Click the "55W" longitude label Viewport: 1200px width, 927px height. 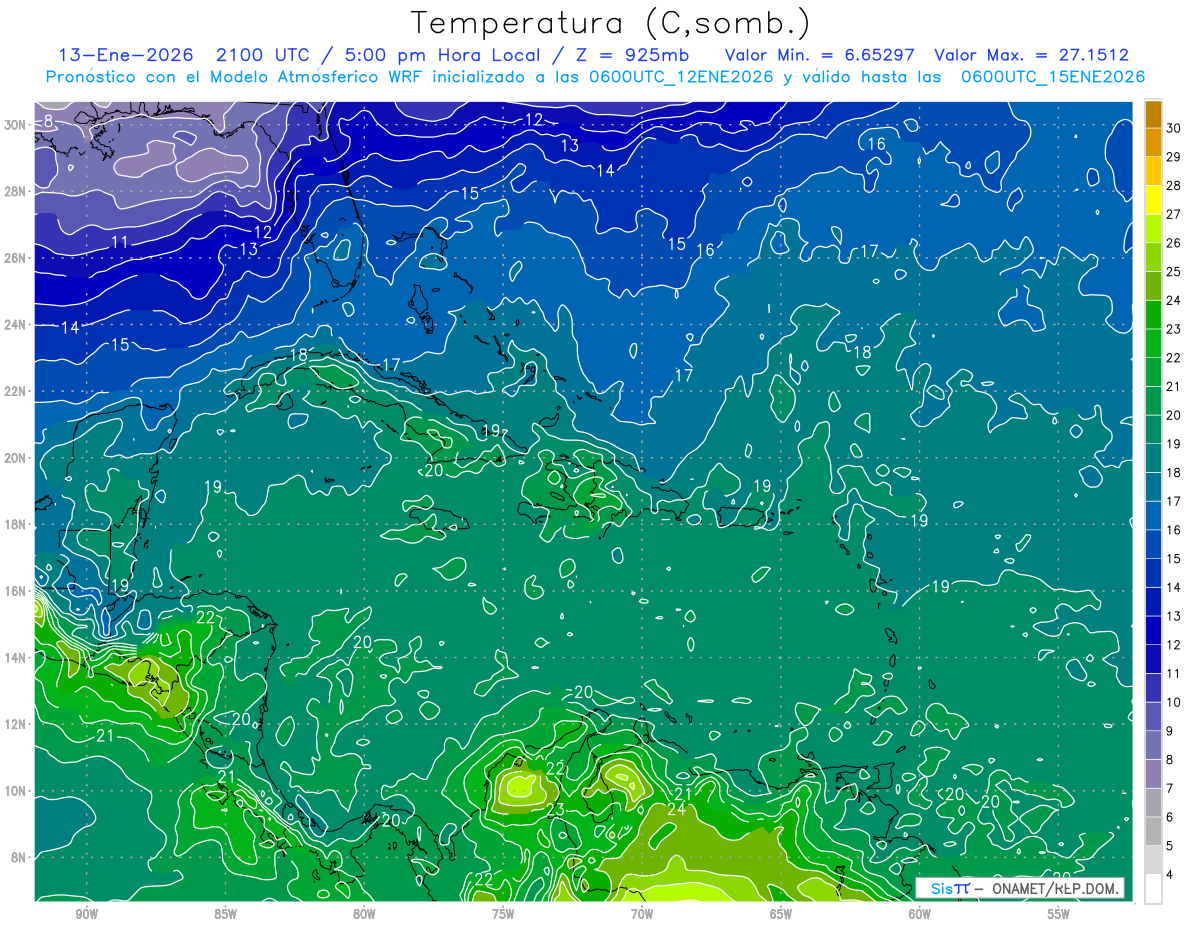coord(1059,914)
